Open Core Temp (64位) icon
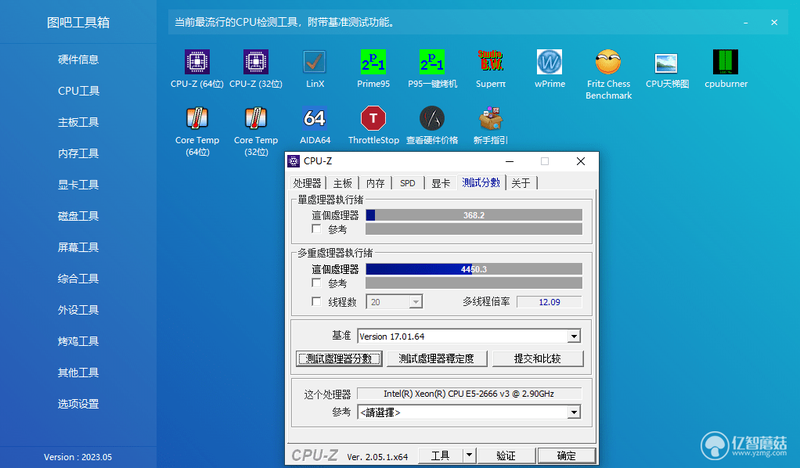 tap(197, 118)
